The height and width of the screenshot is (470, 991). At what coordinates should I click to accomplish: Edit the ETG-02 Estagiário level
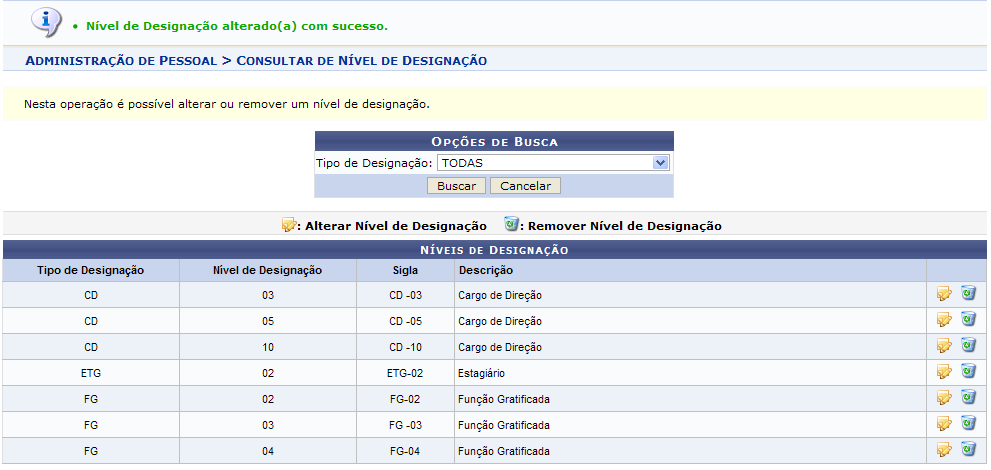coord(943,372)
